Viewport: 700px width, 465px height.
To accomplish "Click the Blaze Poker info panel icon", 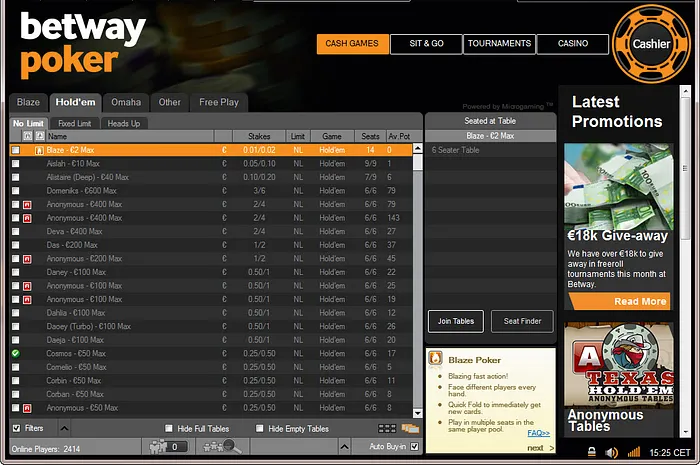I will pos(435,358).
